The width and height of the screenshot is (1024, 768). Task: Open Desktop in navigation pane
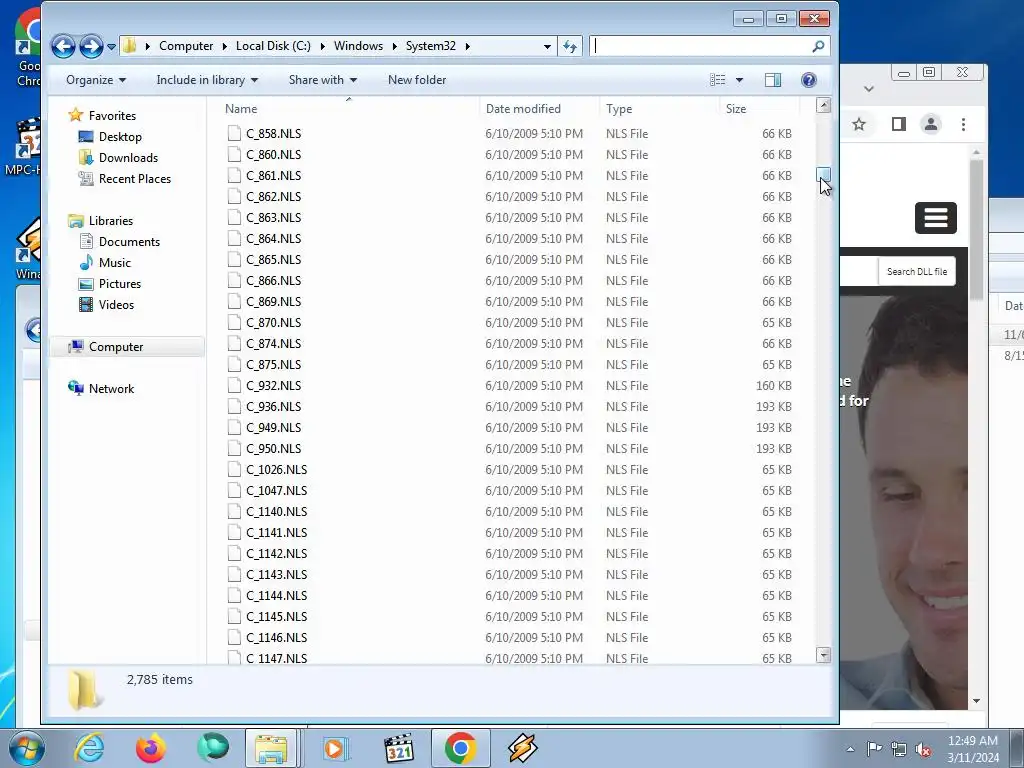click(120, 136)
